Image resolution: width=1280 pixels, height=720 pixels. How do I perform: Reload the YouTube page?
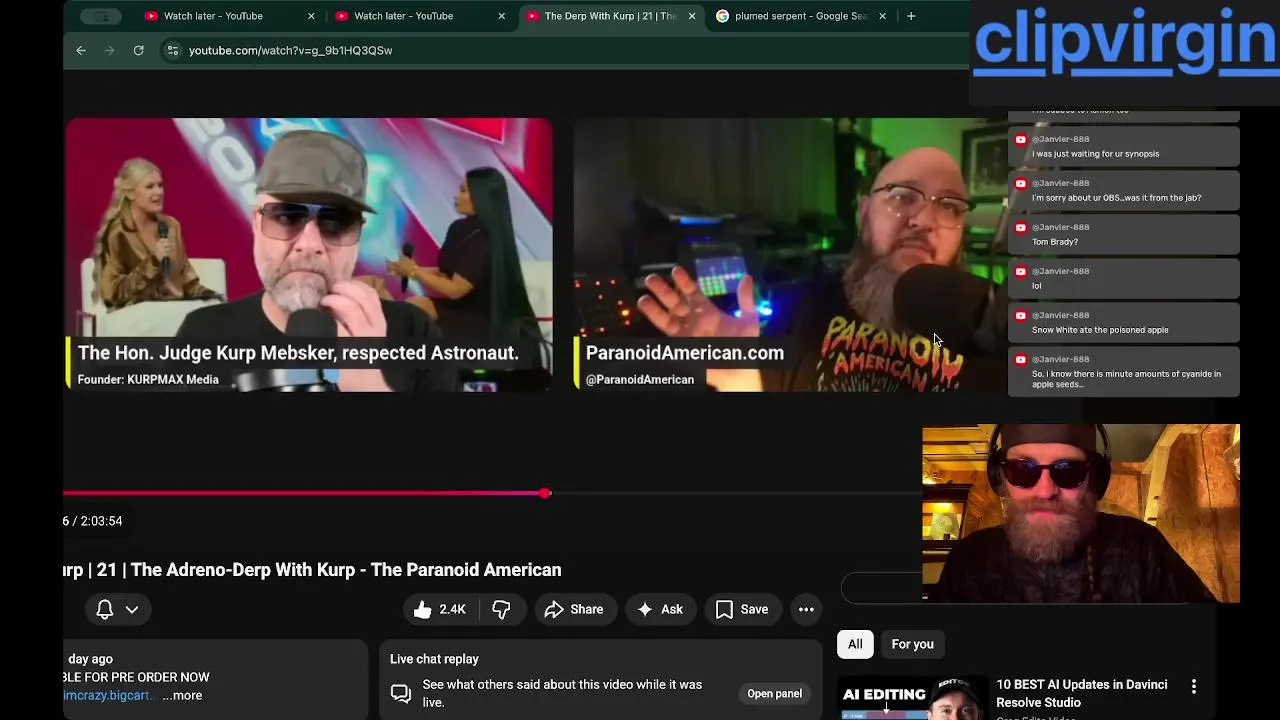coord(138,50)
